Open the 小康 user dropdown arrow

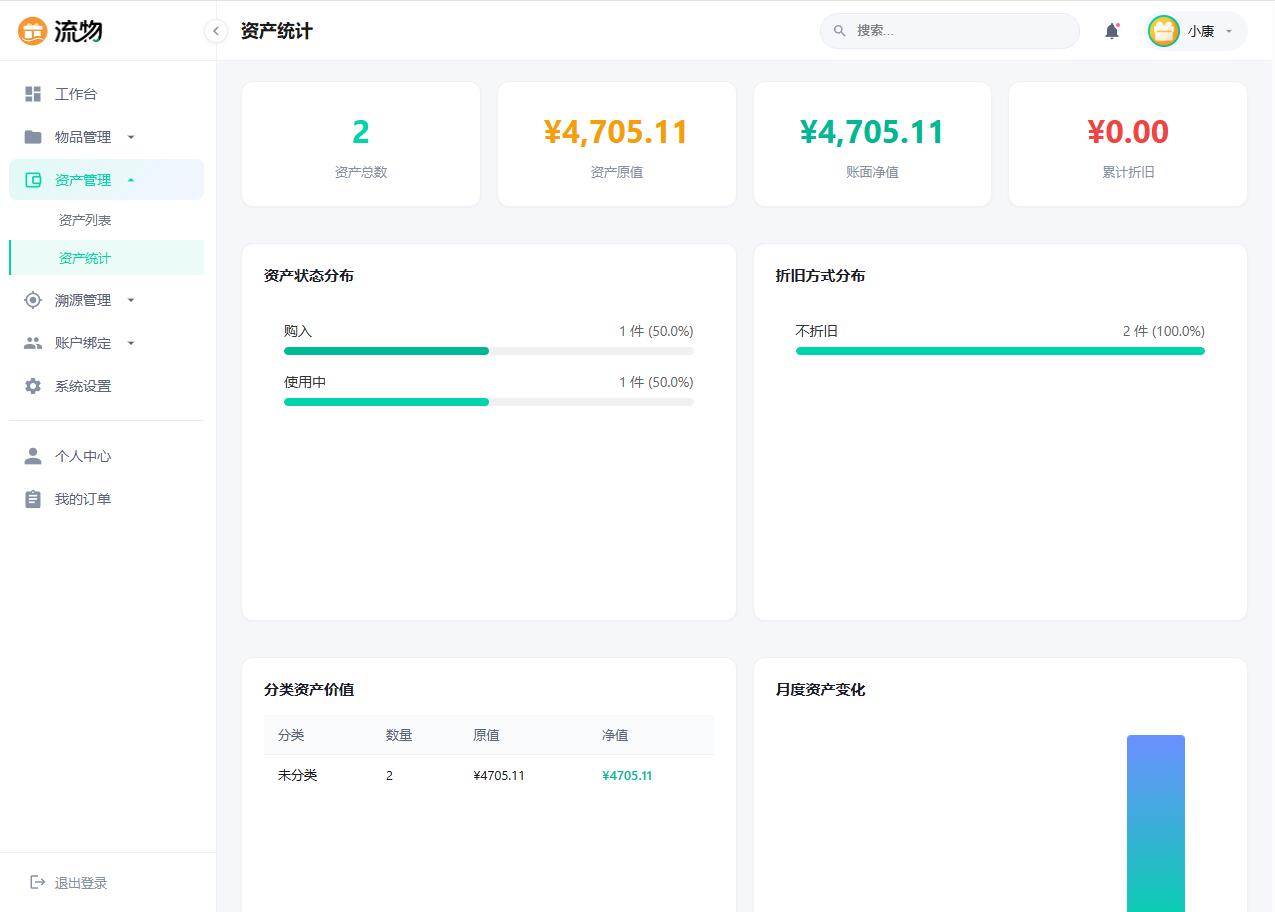(1229, 31)
